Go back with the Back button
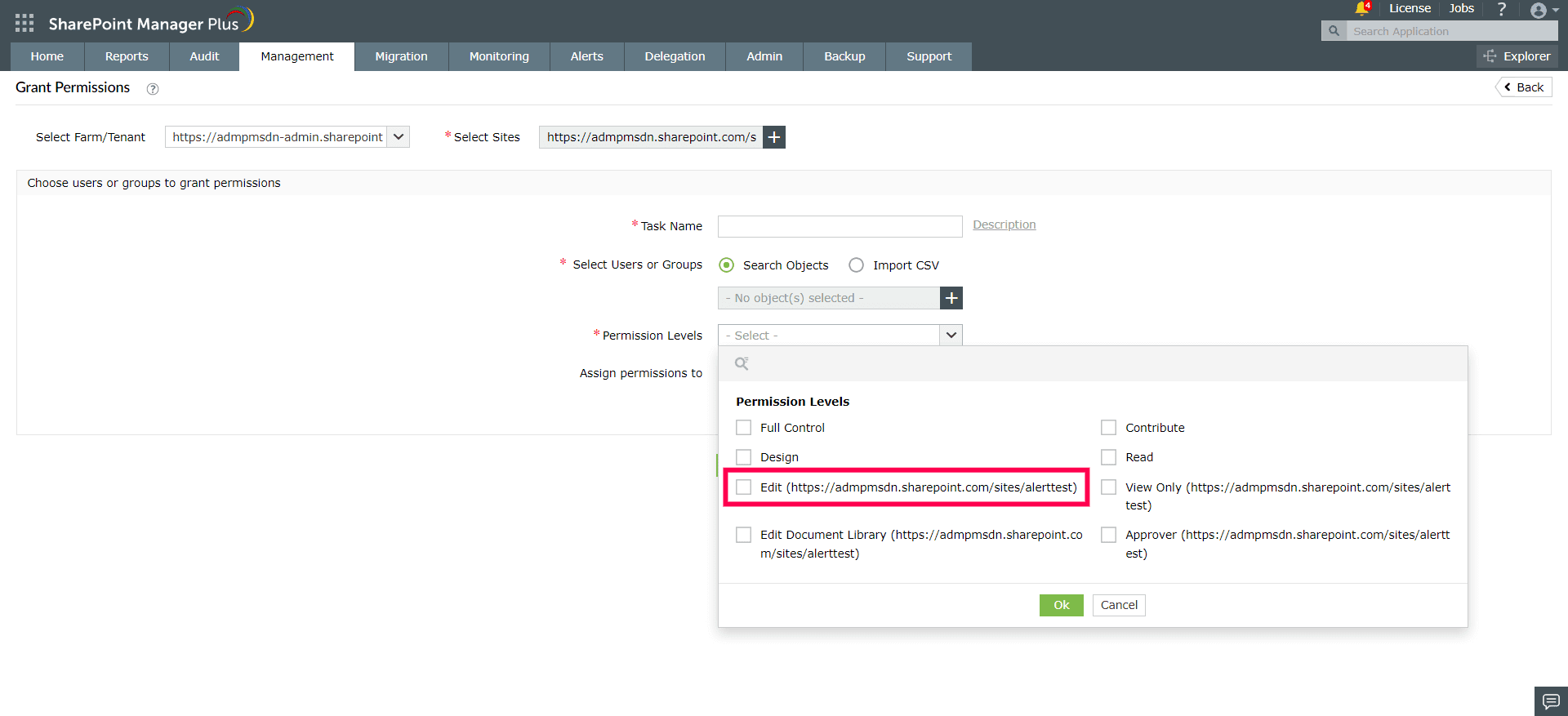The height and width of the screenshot is (716, 1568). tap(1524, 87)
